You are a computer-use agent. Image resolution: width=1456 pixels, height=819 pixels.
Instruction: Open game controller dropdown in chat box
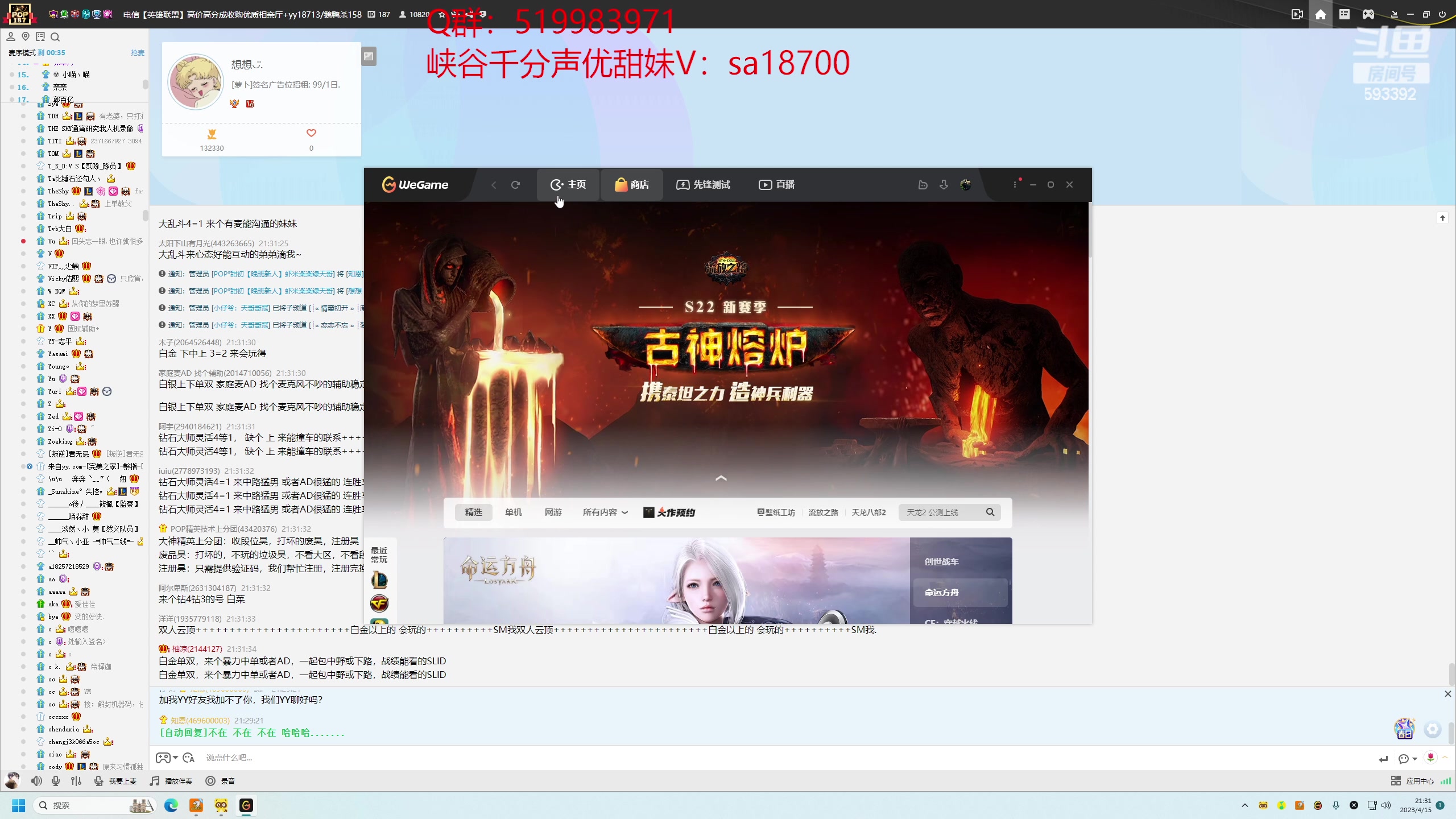click(167, 758)
